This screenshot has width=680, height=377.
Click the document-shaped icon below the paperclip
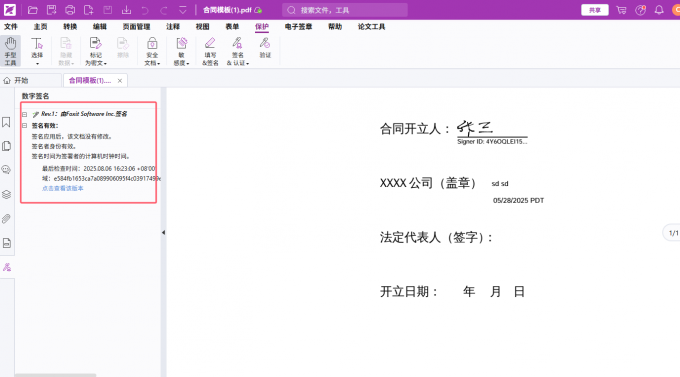pos(7,243)
